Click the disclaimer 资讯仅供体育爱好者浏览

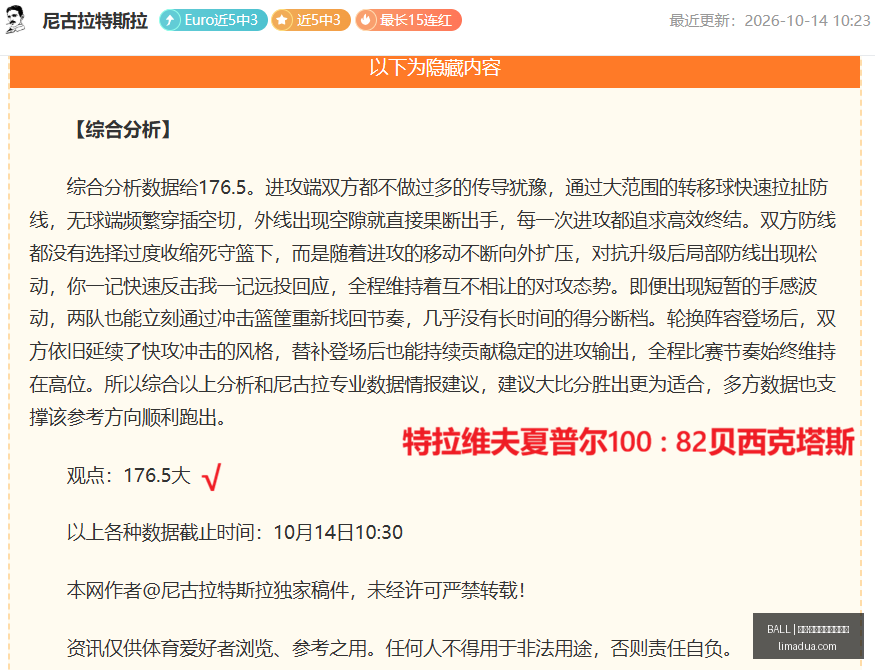[170, 648]
